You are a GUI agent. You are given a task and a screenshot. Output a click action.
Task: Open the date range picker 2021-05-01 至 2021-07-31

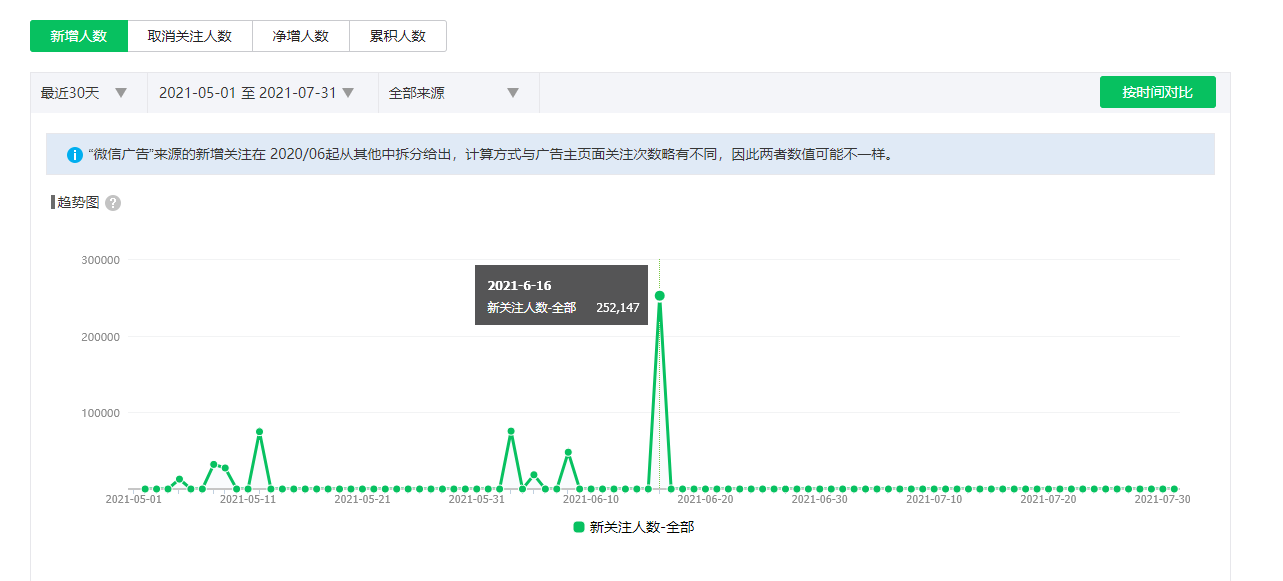pos(258,93)
